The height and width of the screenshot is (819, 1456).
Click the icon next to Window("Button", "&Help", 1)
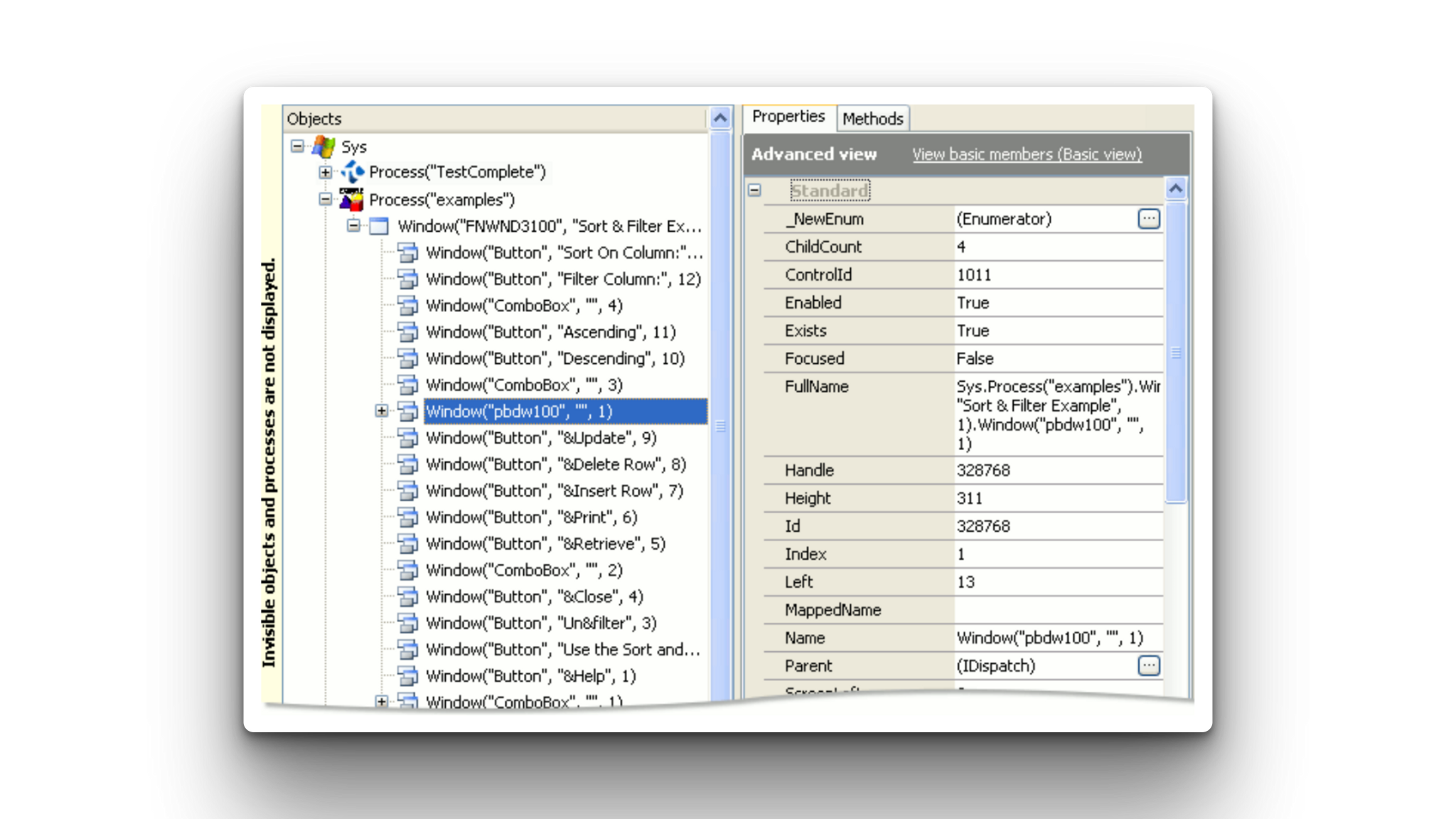(409, 676)
